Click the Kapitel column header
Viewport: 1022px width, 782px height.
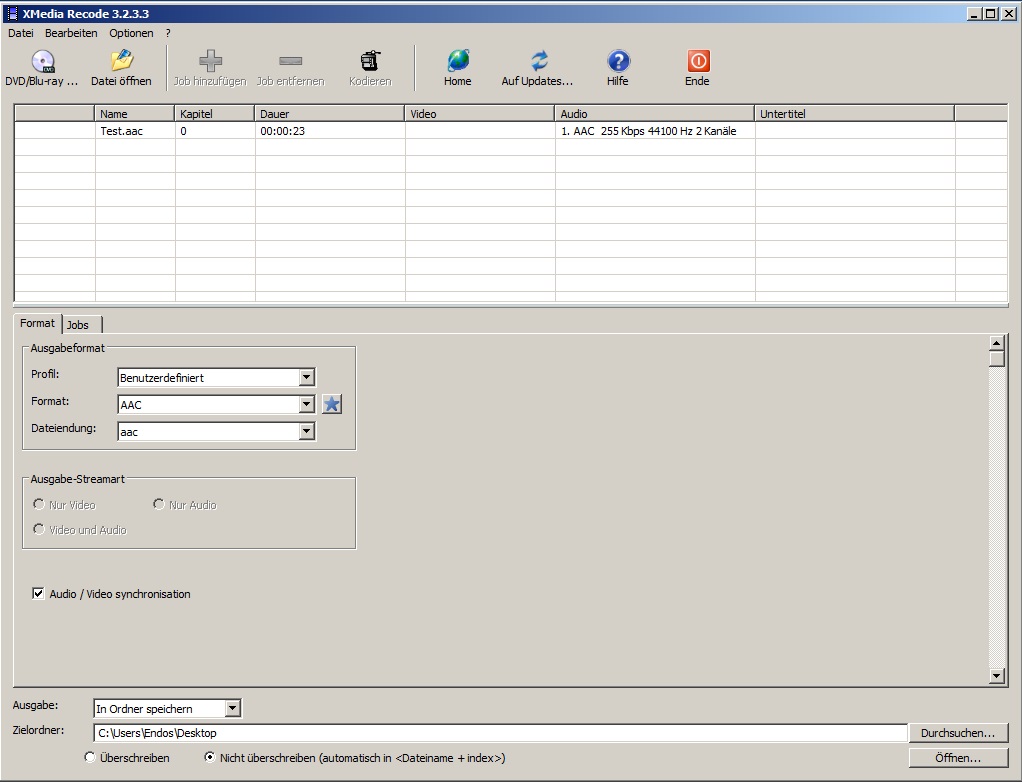214,113
